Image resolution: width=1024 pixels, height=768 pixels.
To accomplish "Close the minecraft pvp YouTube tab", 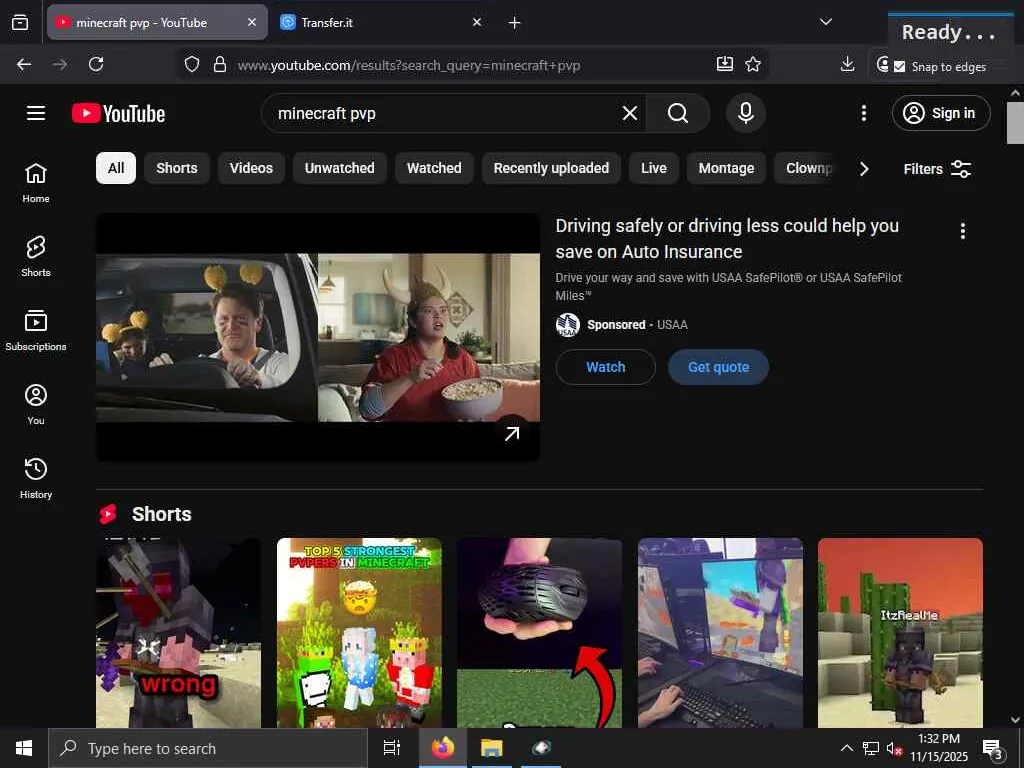I will pos(252,22).
